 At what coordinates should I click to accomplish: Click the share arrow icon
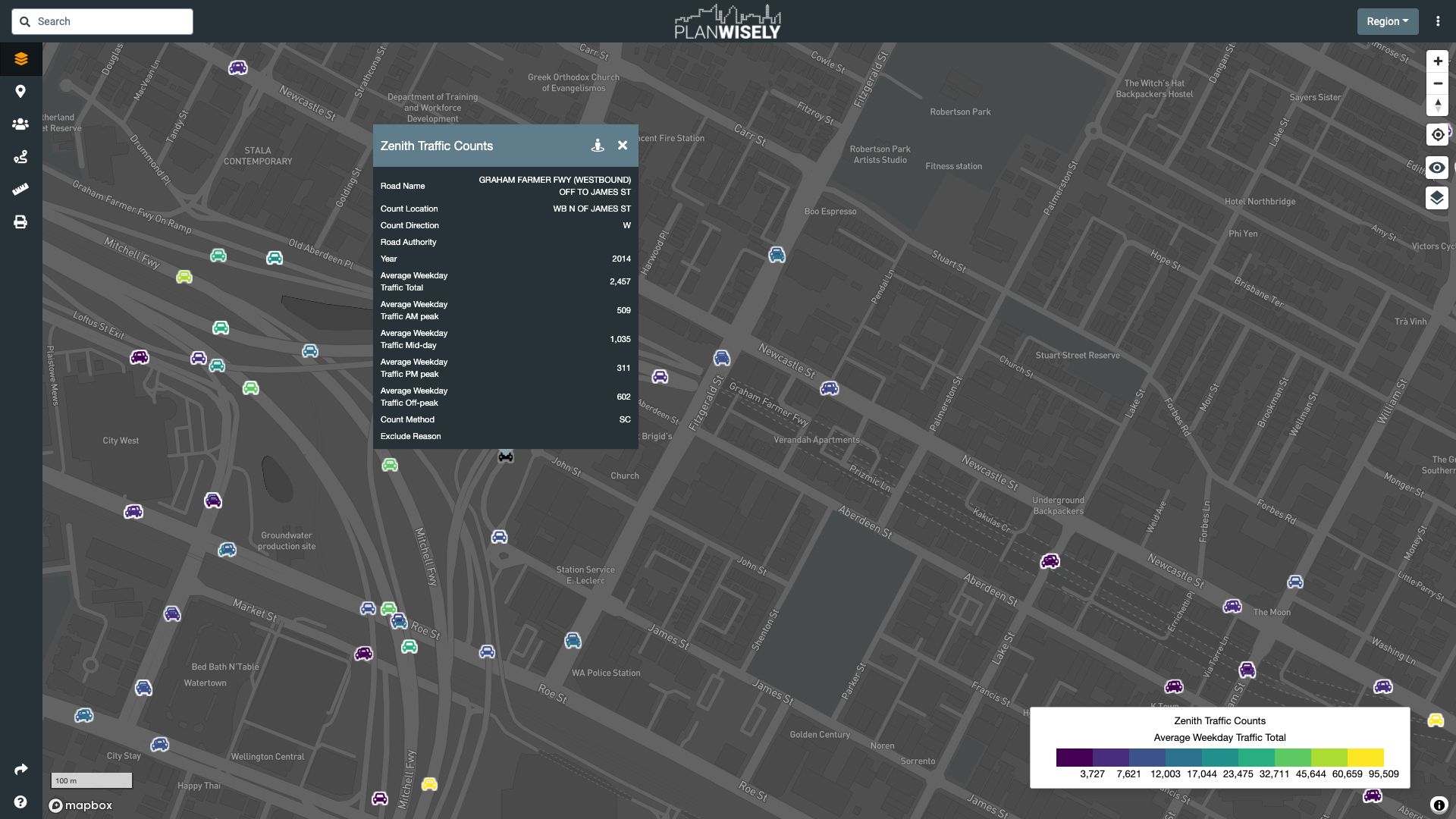tap(20, 770)
